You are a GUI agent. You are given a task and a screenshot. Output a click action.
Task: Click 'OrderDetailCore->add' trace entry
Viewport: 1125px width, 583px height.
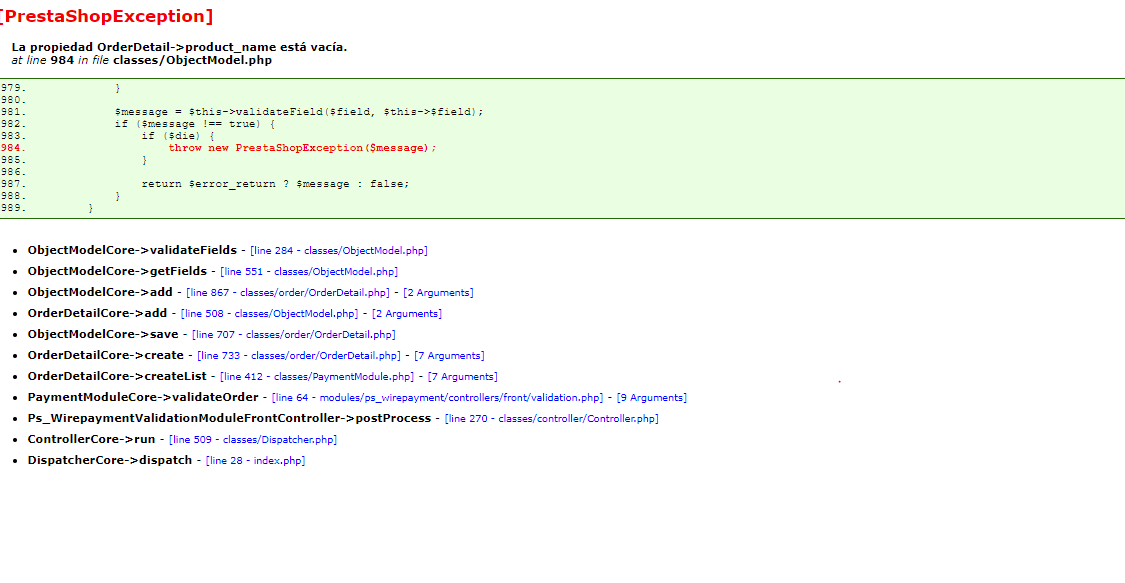[98, 313]
